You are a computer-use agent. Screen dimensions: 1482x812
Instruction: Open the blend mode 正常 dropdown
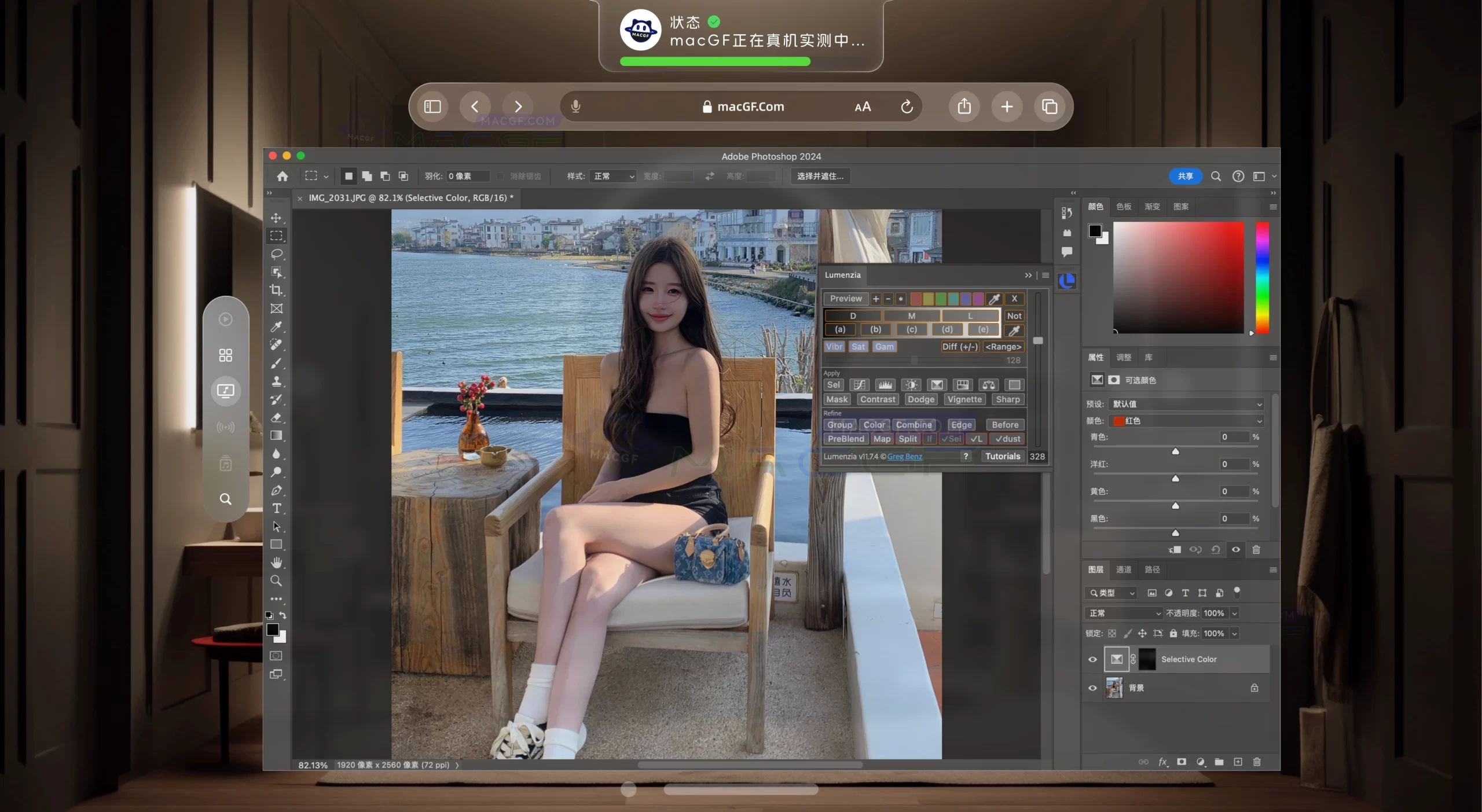(x=1122, y=613)
